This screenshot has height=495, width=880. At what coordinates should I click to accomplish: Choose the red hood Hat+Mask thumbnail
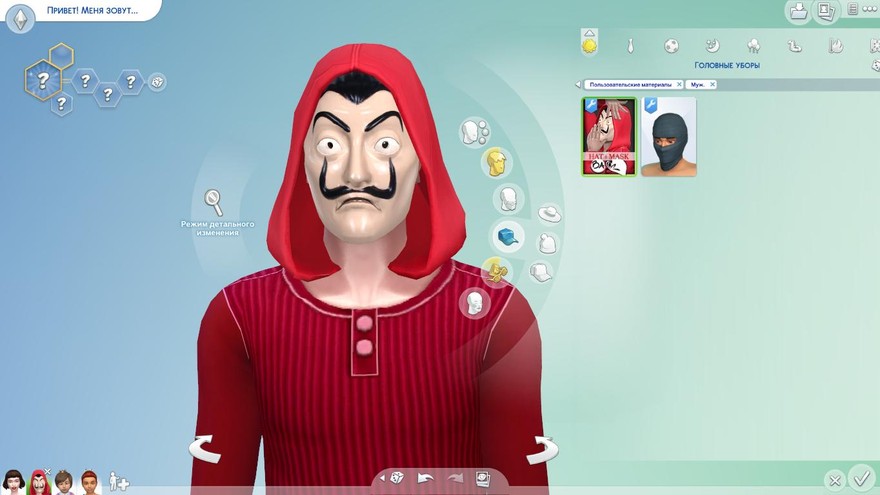coord(609,137)
